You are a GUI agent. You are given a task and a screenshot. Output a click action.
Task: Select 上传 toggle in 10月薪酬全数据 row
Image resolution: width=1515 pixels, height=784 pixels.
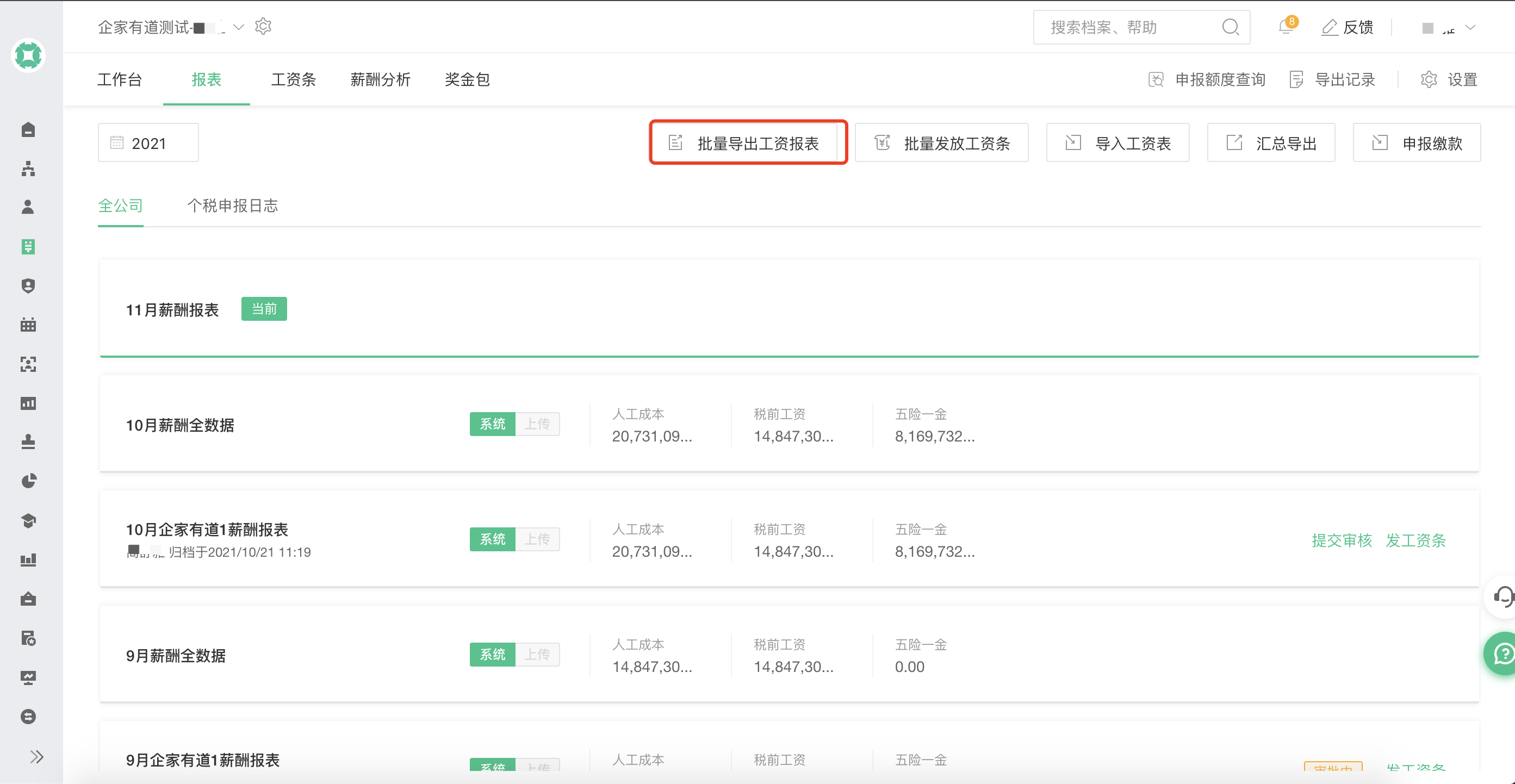tap(538, 424)
